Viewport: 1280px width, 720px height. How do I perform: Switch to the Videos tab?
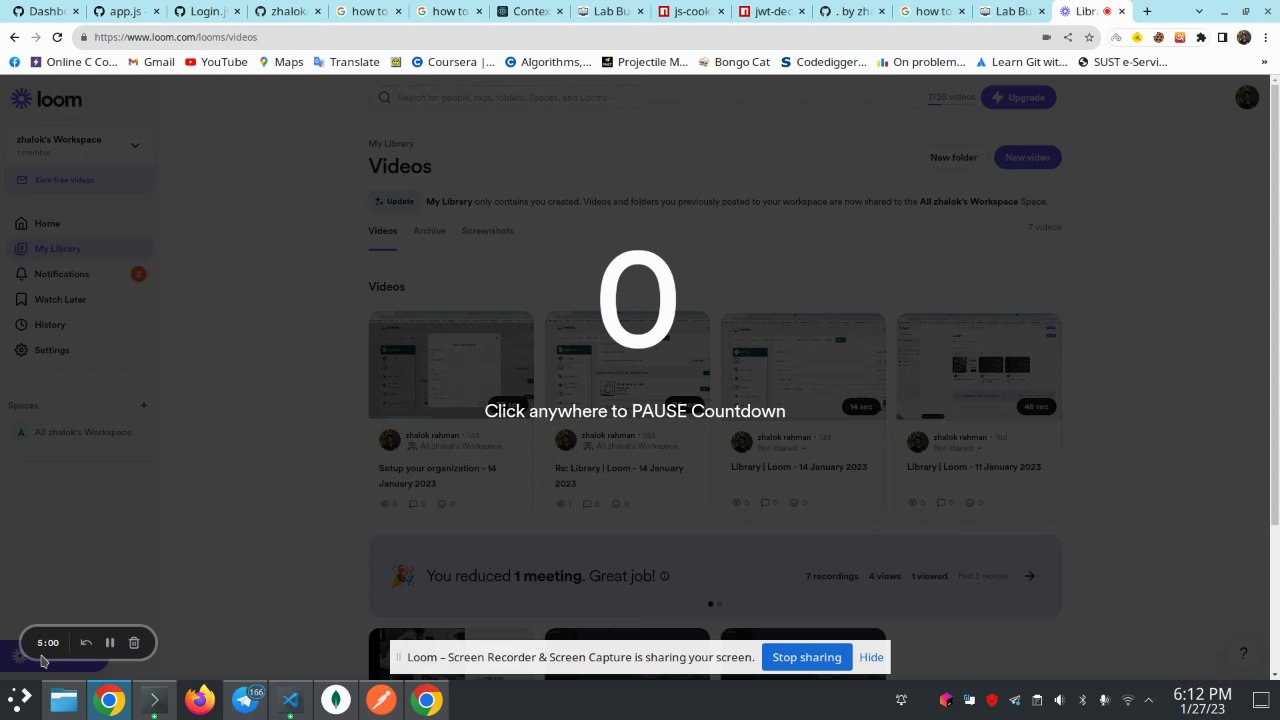tap(382, 231)
